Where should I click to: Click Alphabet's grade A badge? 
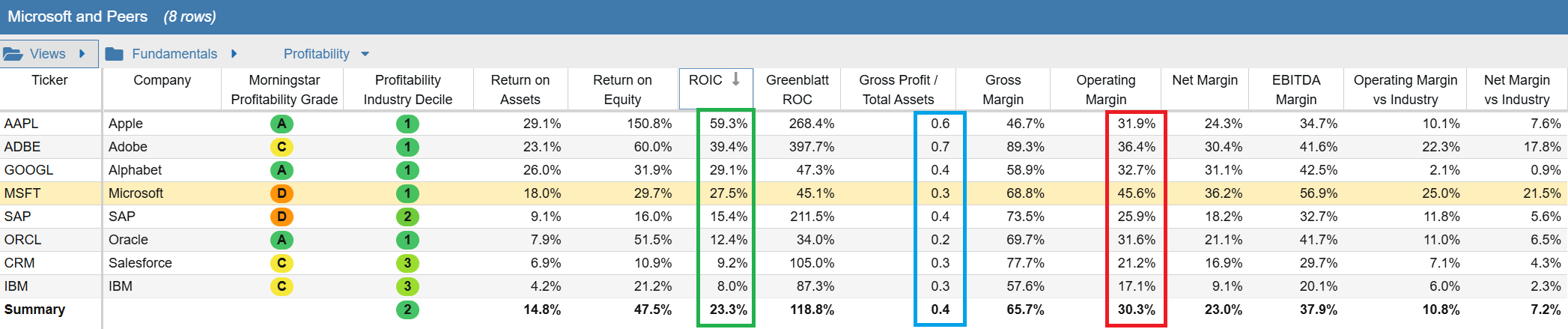pyautogui.click(x=282, y=170)
